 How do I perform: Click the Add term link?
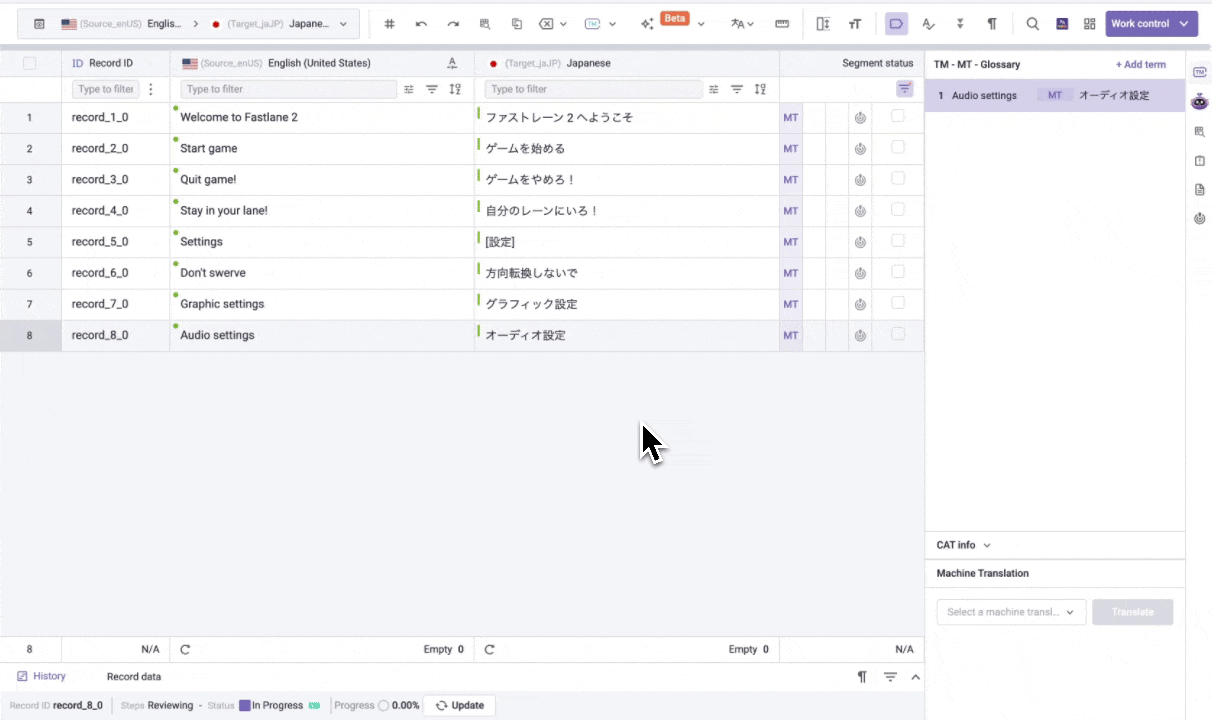pyautogui.click(x=1140, y=64)
